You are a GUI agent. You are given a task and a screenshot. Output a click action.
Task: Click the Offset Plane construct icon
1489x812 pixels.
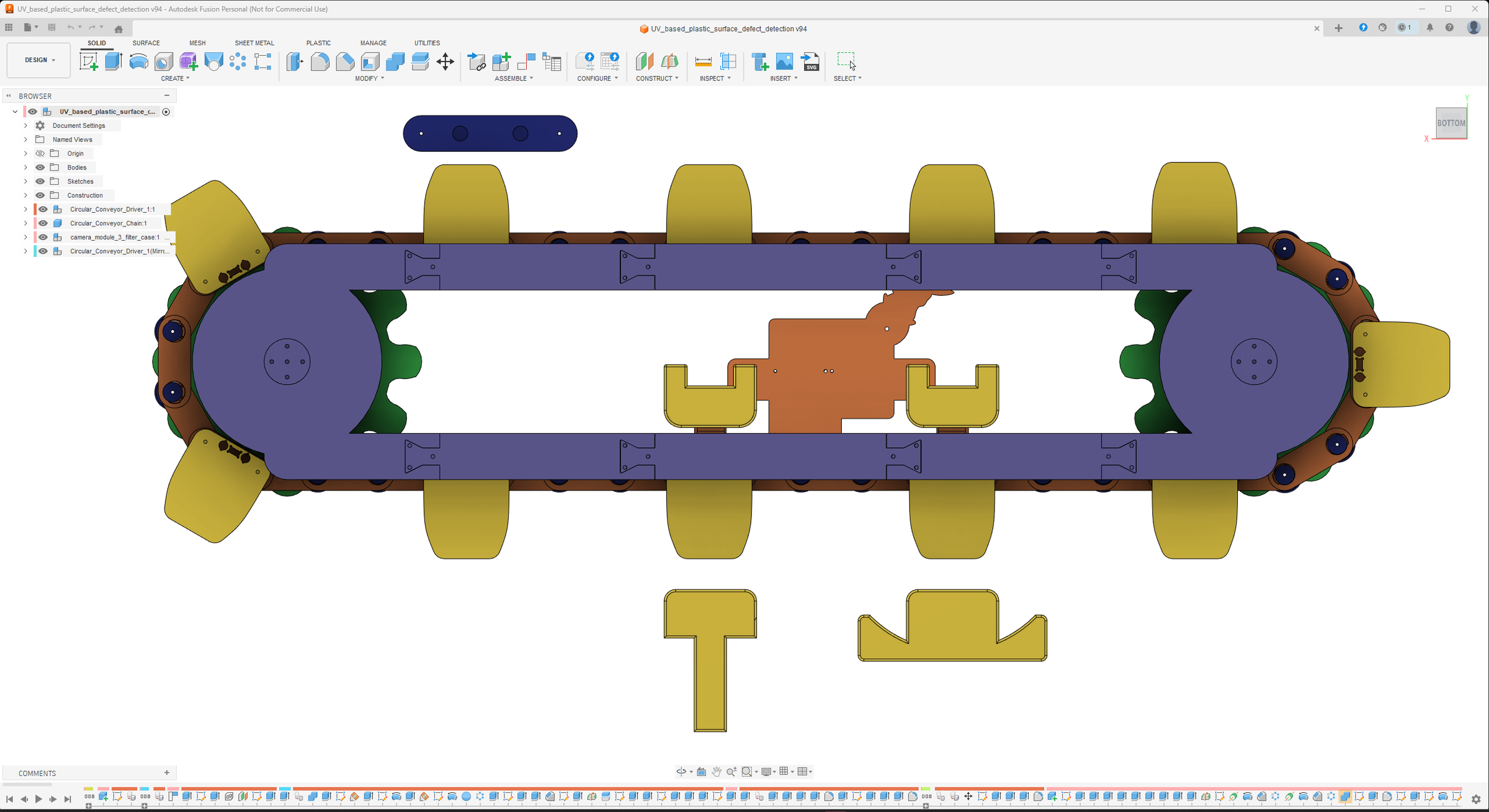click(x=645, y=61)
